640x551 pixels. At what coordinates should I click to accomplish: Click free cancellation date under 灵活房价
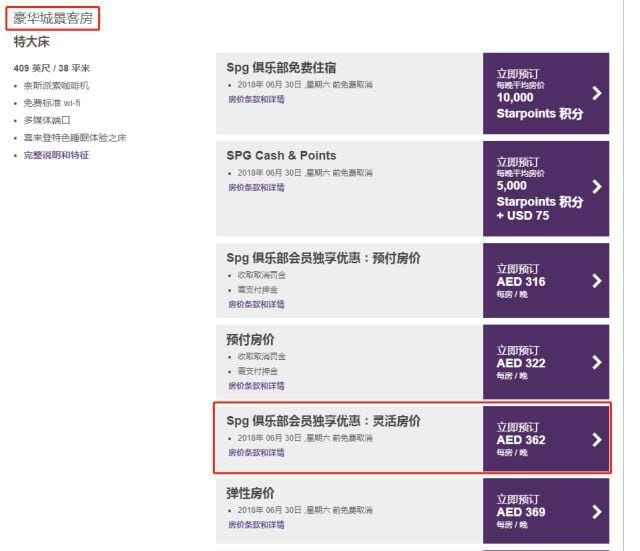305,438
